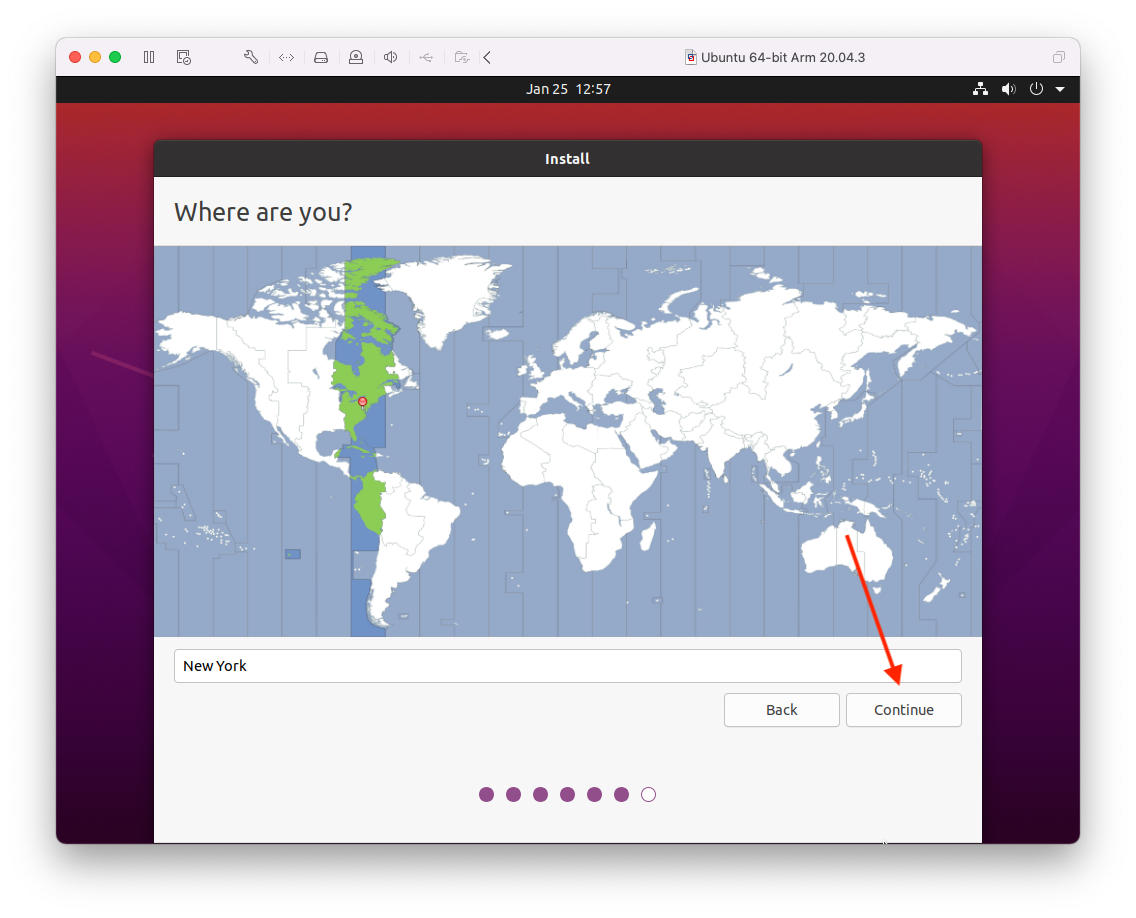Click the camera device toolbar icon
Image resolution: width=1136 pixels, height=918 pixels.
point(356,57)
